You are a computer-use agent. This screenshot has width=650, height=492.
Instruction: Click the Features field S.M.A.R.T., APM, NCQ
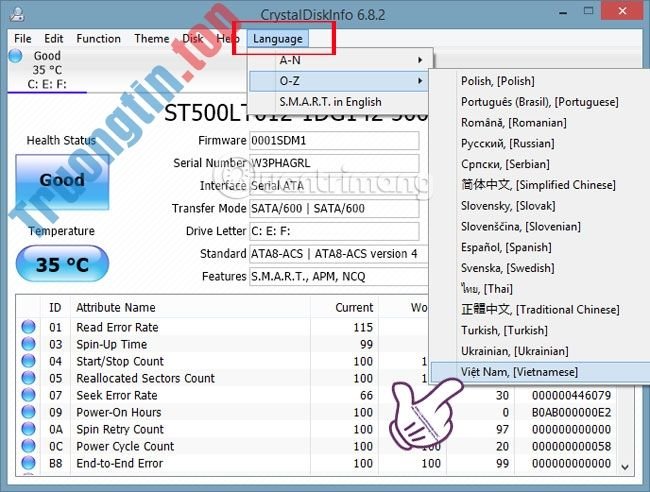click(339, 276)
